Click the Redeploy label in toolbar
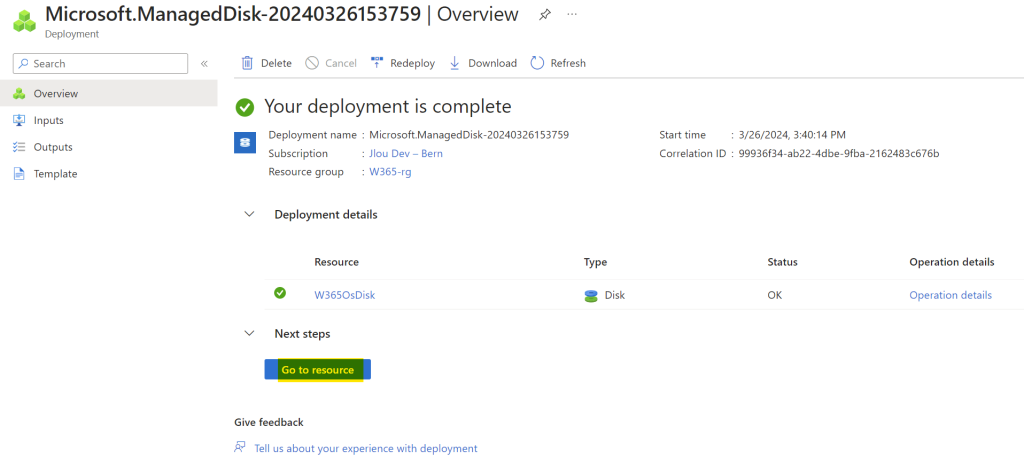The width and height of the screenshot is (1024, 466). [x=413, y=63]
